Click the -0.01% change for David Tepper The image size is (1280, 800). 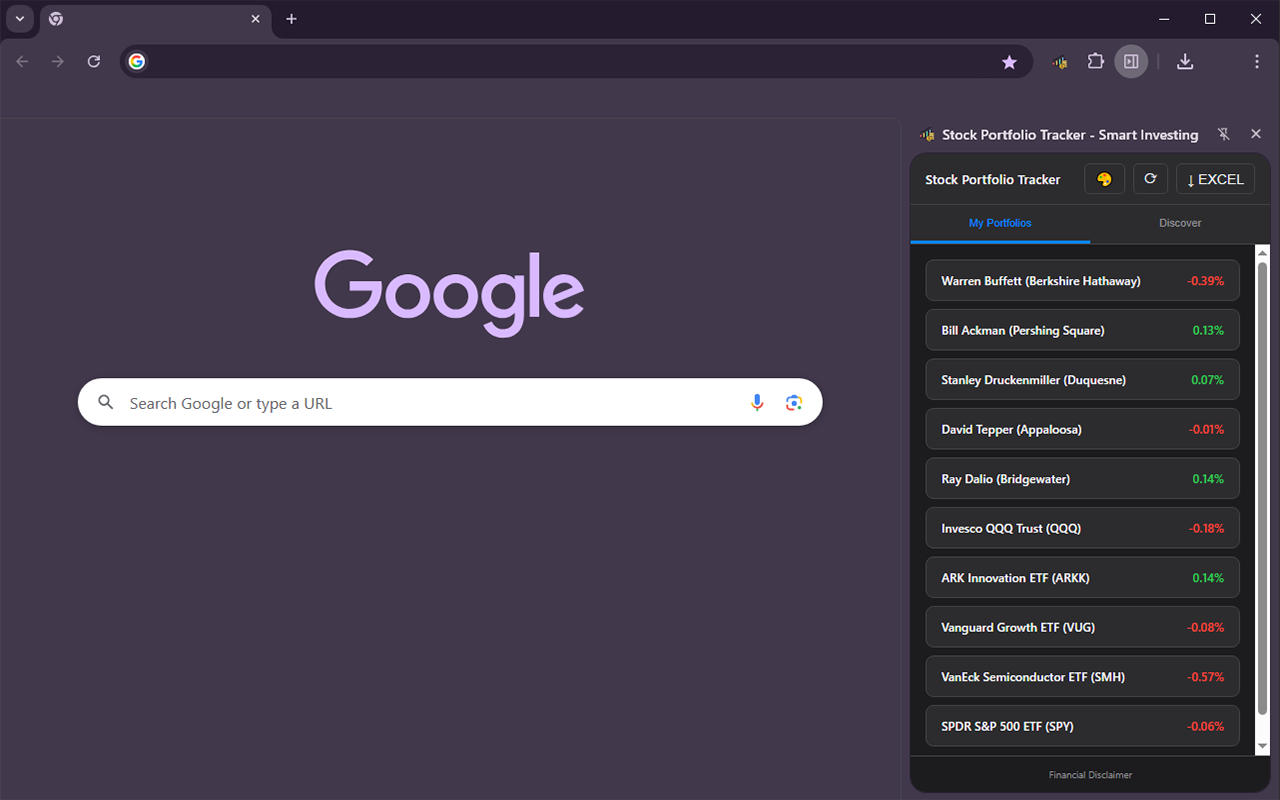point(1206,429)
